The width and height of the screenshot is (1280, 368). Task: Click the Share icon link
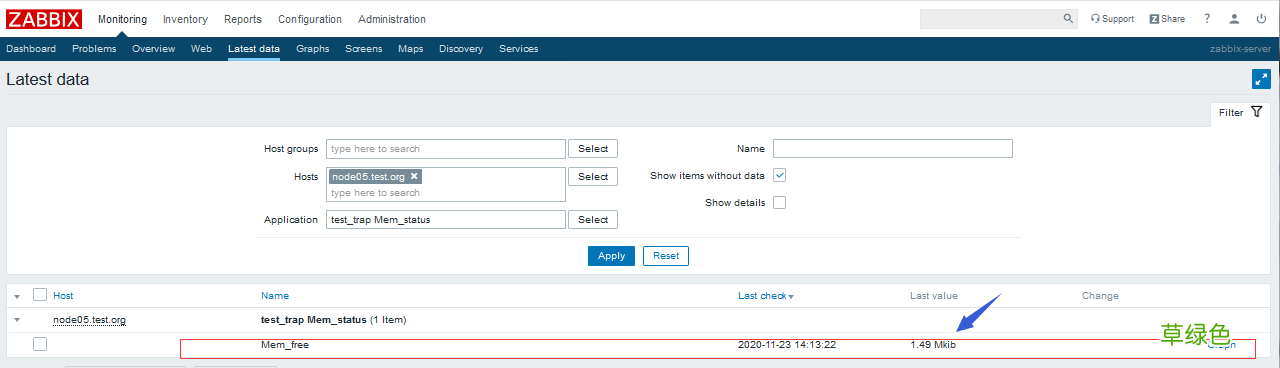pos(1167,19)
